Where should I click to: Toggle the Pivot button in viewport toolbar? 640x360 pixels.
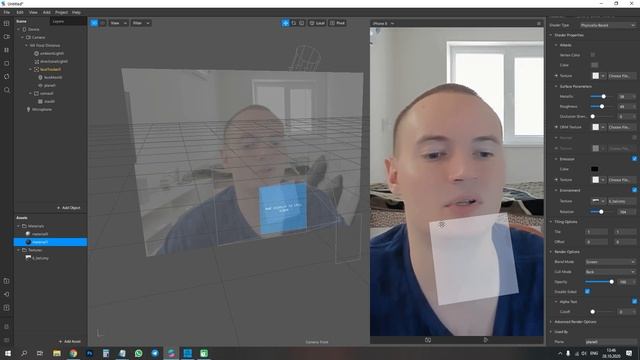tap(338, 23)
